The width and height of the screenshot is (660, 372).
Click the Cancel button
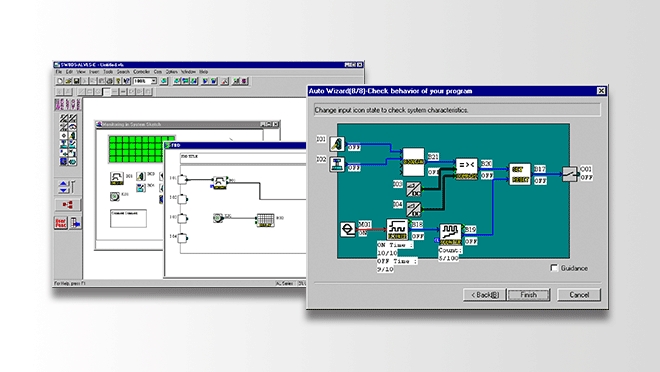tap(579, 295)
